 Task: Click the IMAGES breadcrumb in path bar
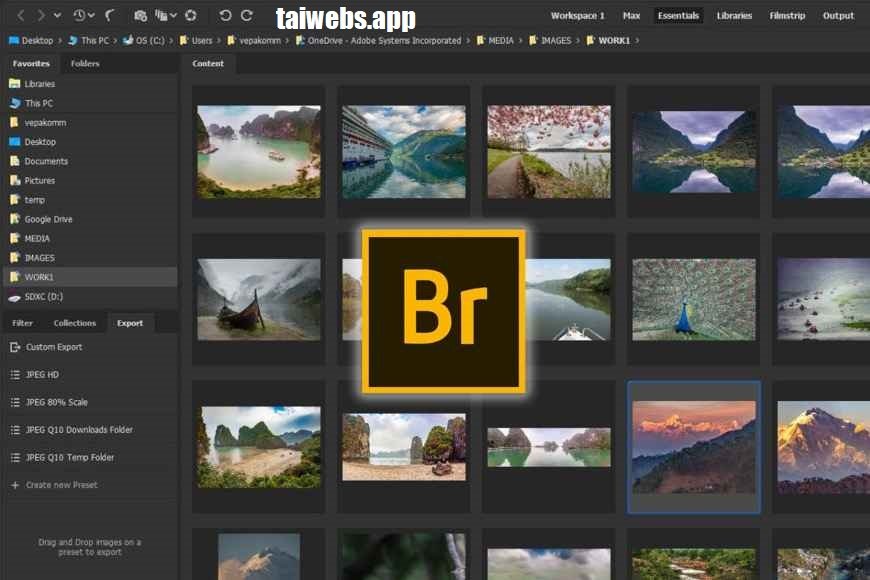click(550, 41)
